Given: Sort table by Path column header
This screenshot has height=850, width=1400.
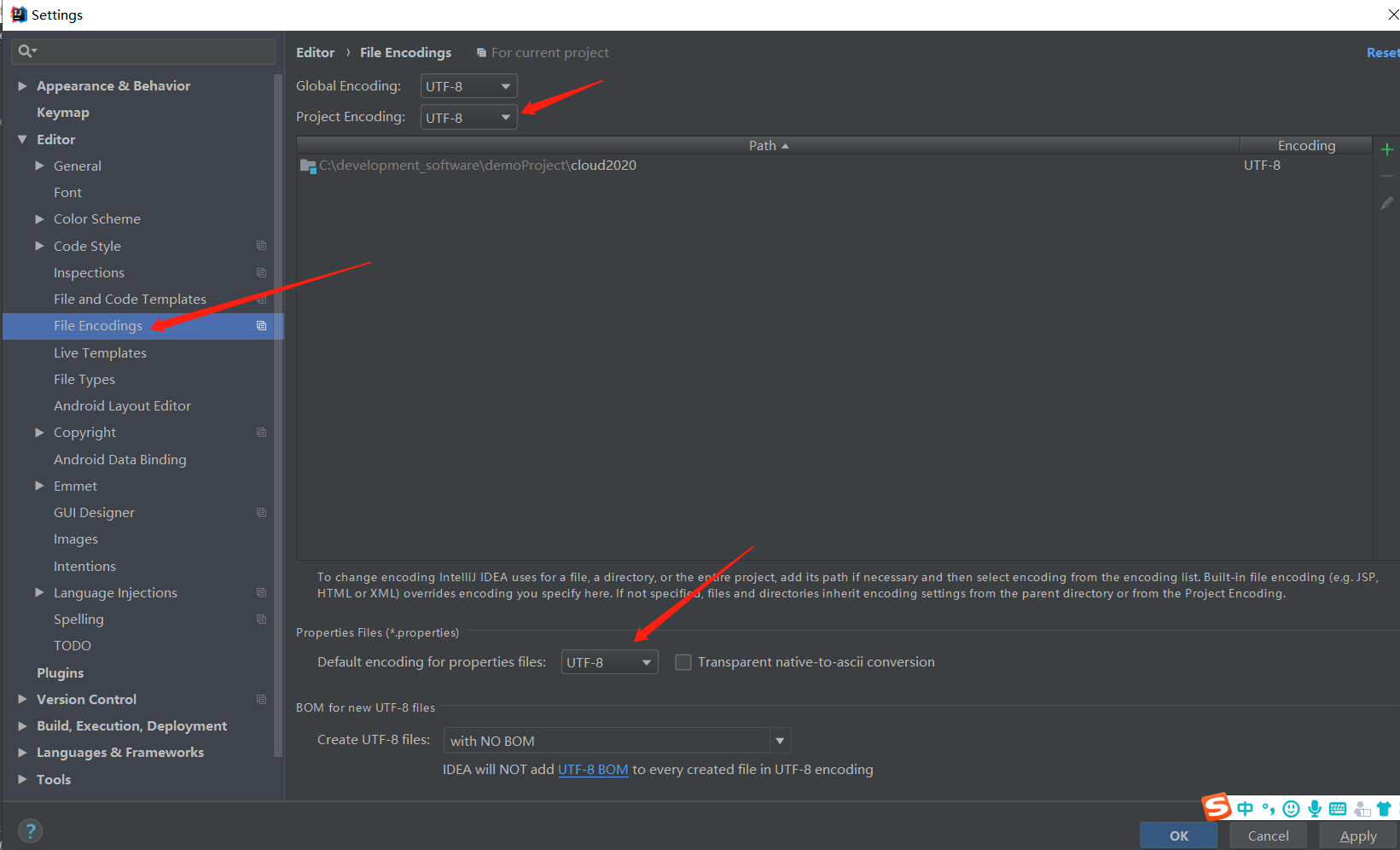Looking at the screenshot, I should (768, 146).
